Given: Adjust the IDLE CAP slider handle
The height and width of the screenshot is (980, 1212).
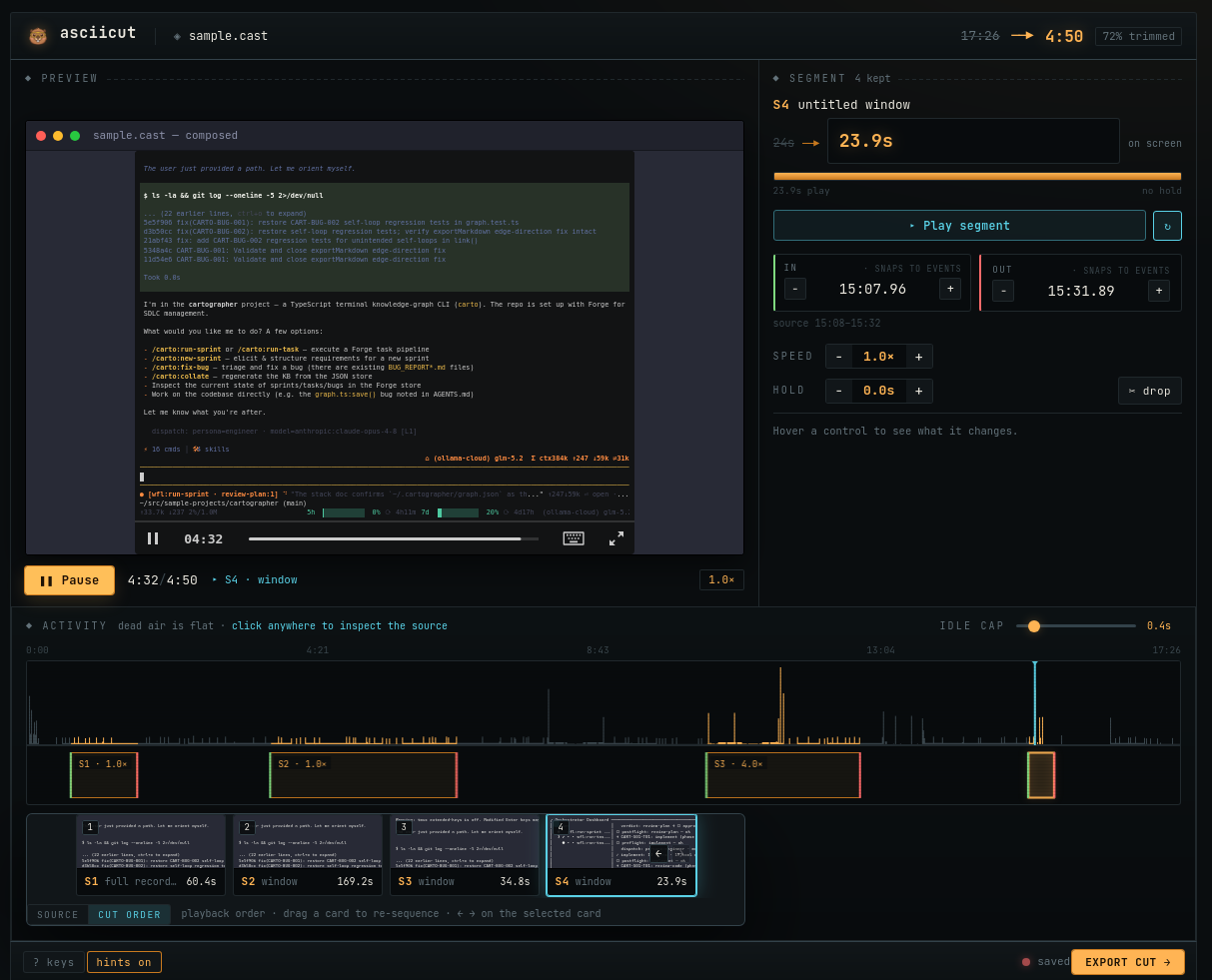Looking at the screenshot, I should pyautogui.click(x=1034, y=626).
